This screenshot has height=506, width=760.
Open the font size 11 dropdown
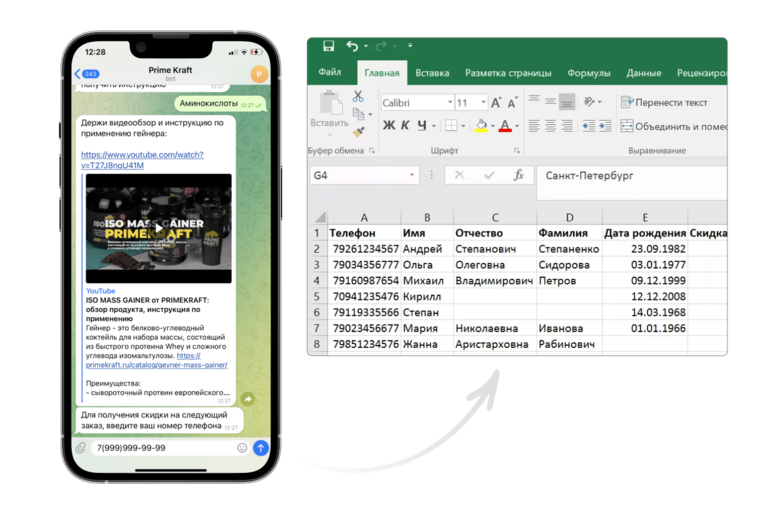click(483, 102)
